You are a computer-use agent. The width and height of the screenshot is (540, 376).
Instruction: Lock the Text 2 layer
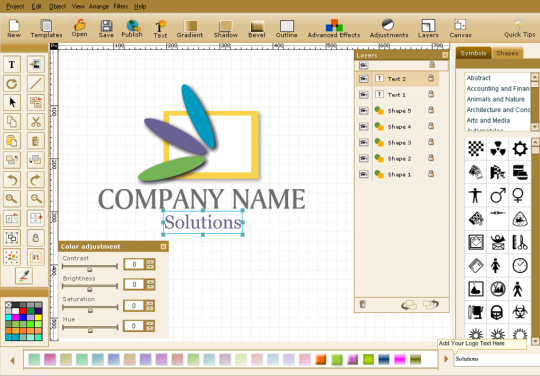click(431, 78)
